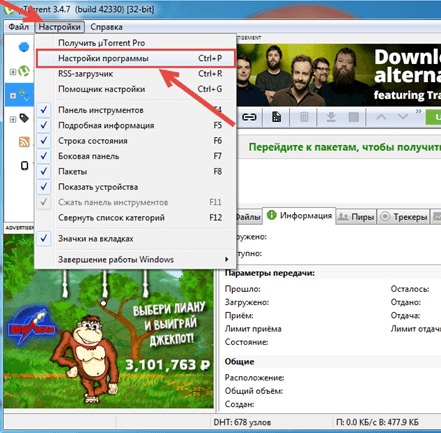Toggle Показать устройства option
The image size is (441, 433).
pyautogui.click(x=135, y=187)
